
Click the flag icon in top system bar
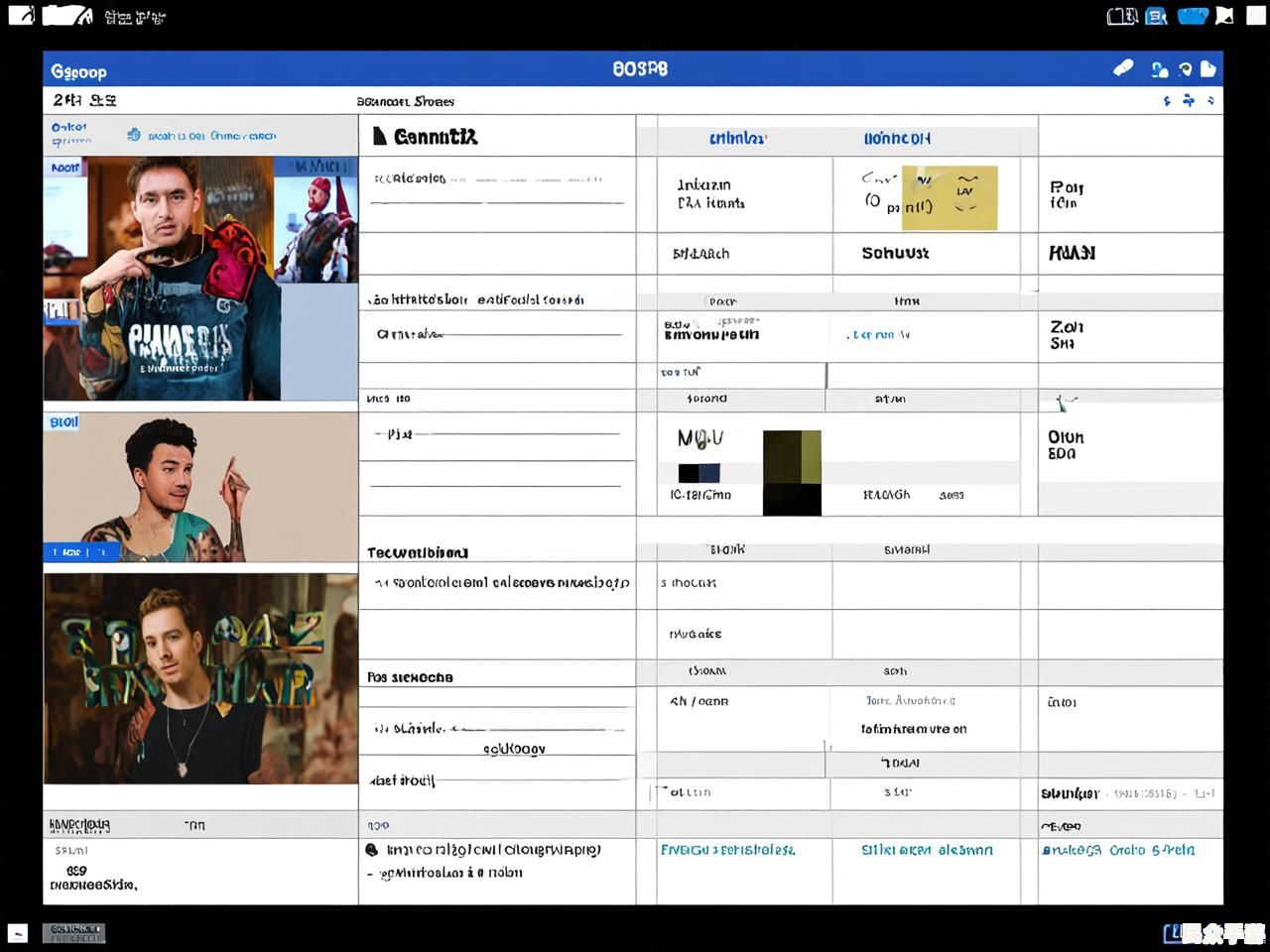(1225, 16)
